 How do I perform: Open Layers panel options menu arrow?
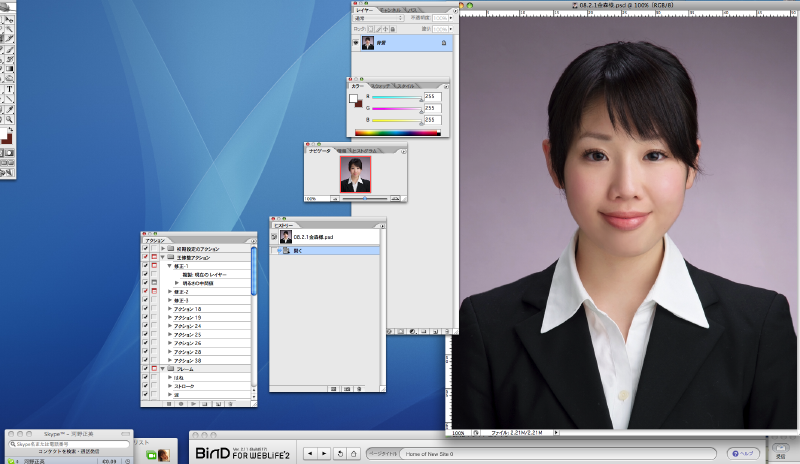[x=455, y=10]
